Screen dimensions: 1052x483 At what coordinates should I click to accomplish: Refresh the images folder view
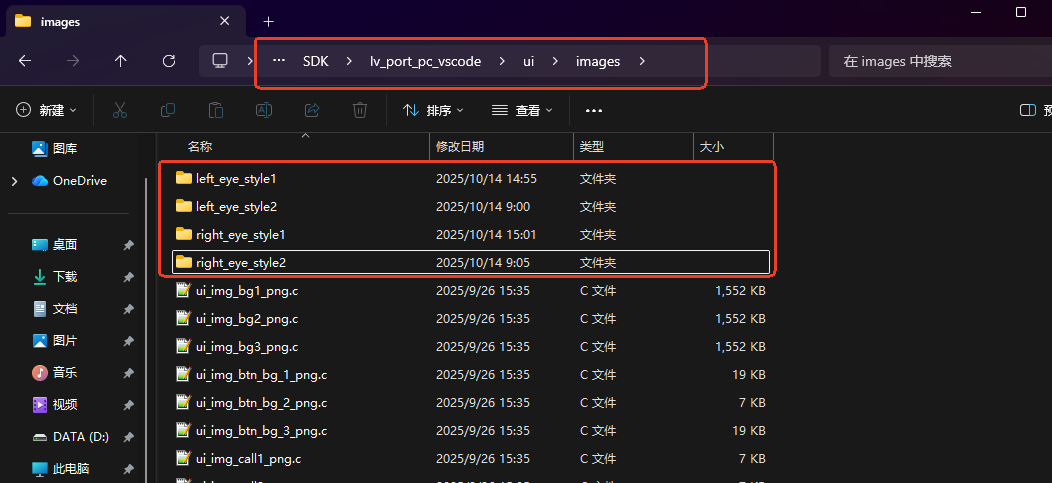click(169, 61)
